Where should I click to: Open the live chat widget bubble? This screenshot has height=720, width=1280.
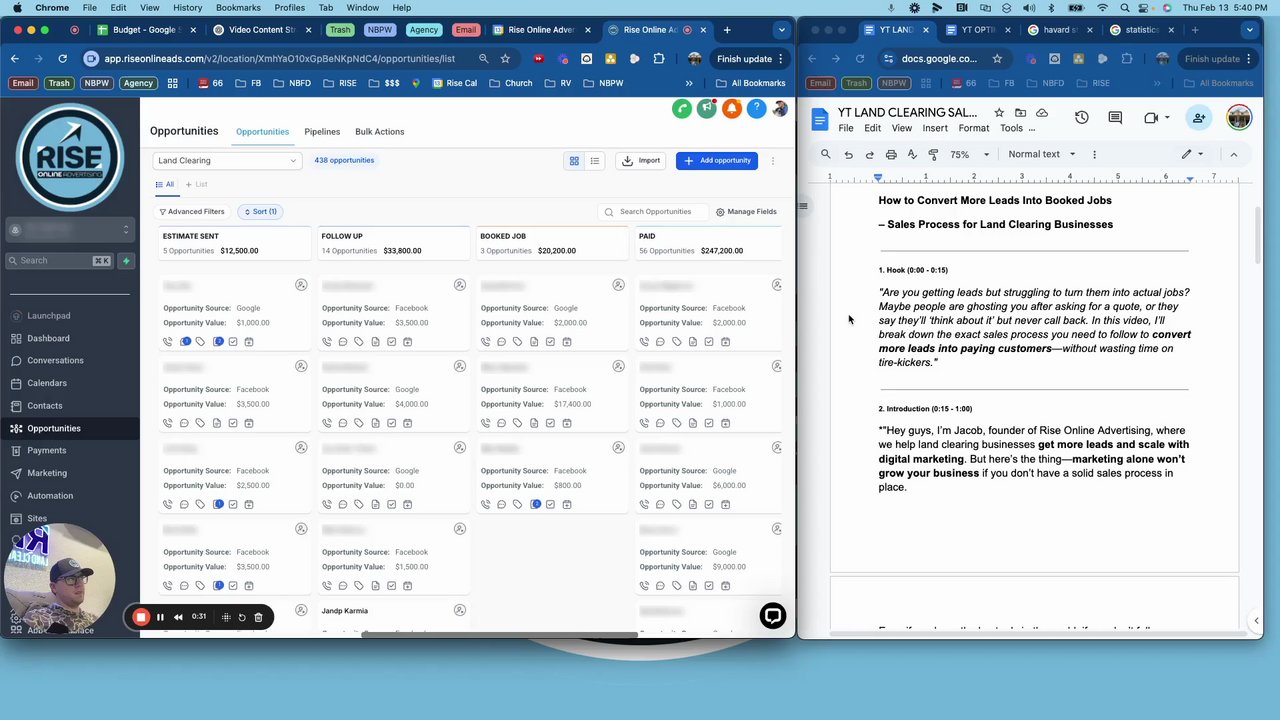(x=772, y=616)
